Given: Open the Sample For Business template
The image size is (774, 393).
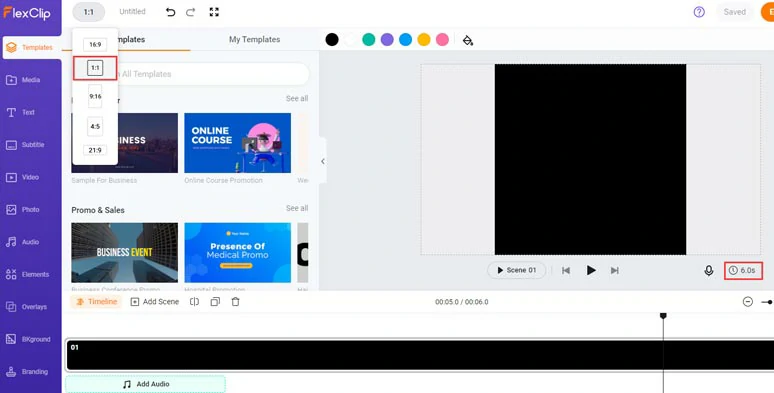Looking at the screenshot, I should coord(124,143).
